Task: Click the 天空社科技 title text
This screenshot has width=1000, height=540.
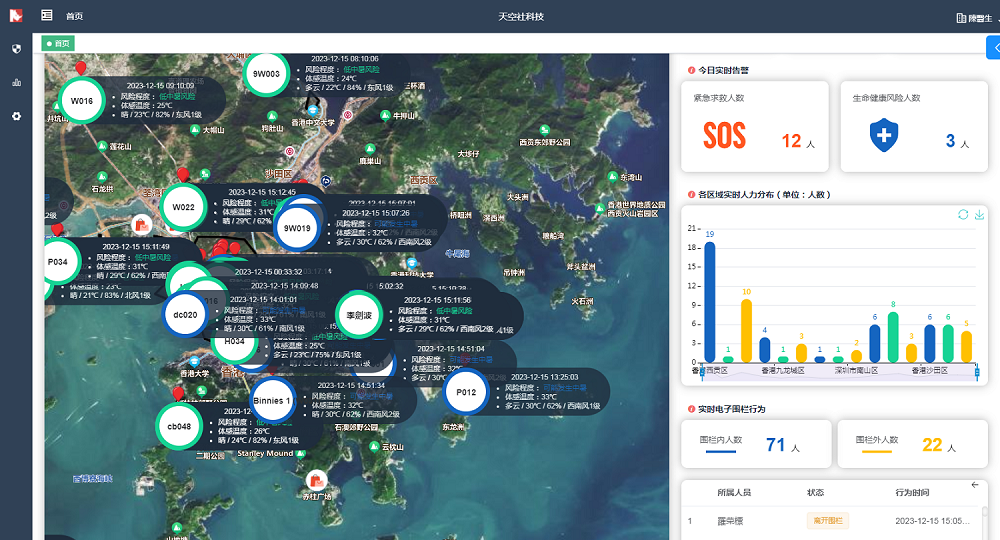Action: pyautogui.click(x=521, y=17)
